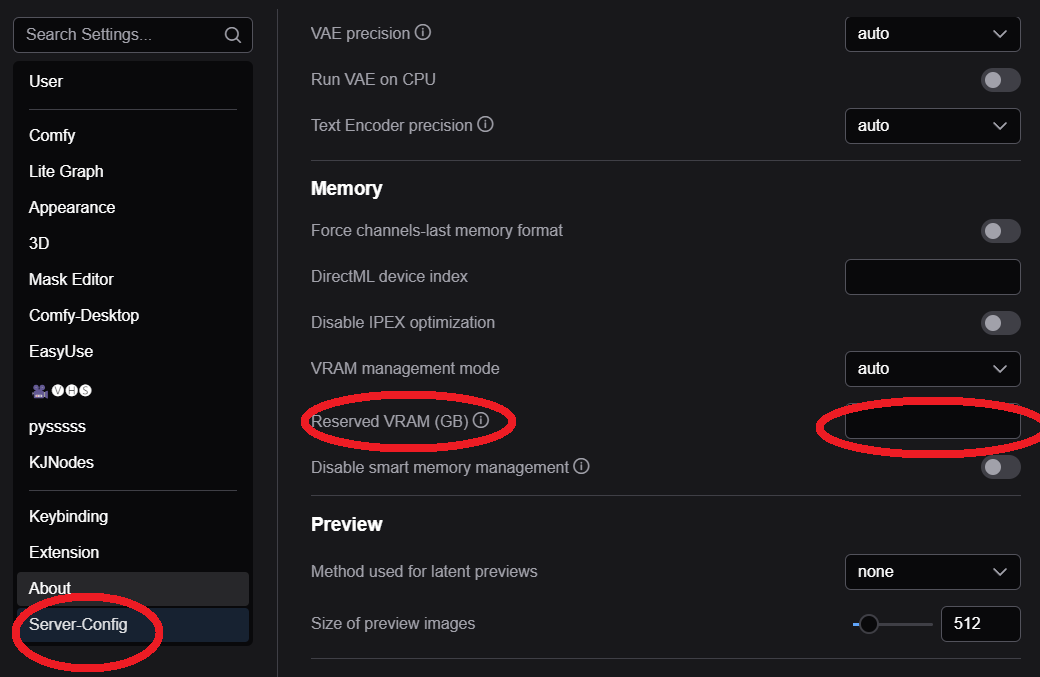
Task: Click info icon next to VAE precision
Action: 423,33
